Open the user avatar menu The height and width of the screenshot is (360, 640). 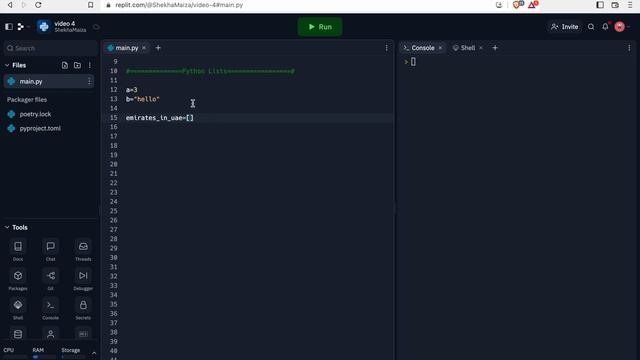pos(620,27)
